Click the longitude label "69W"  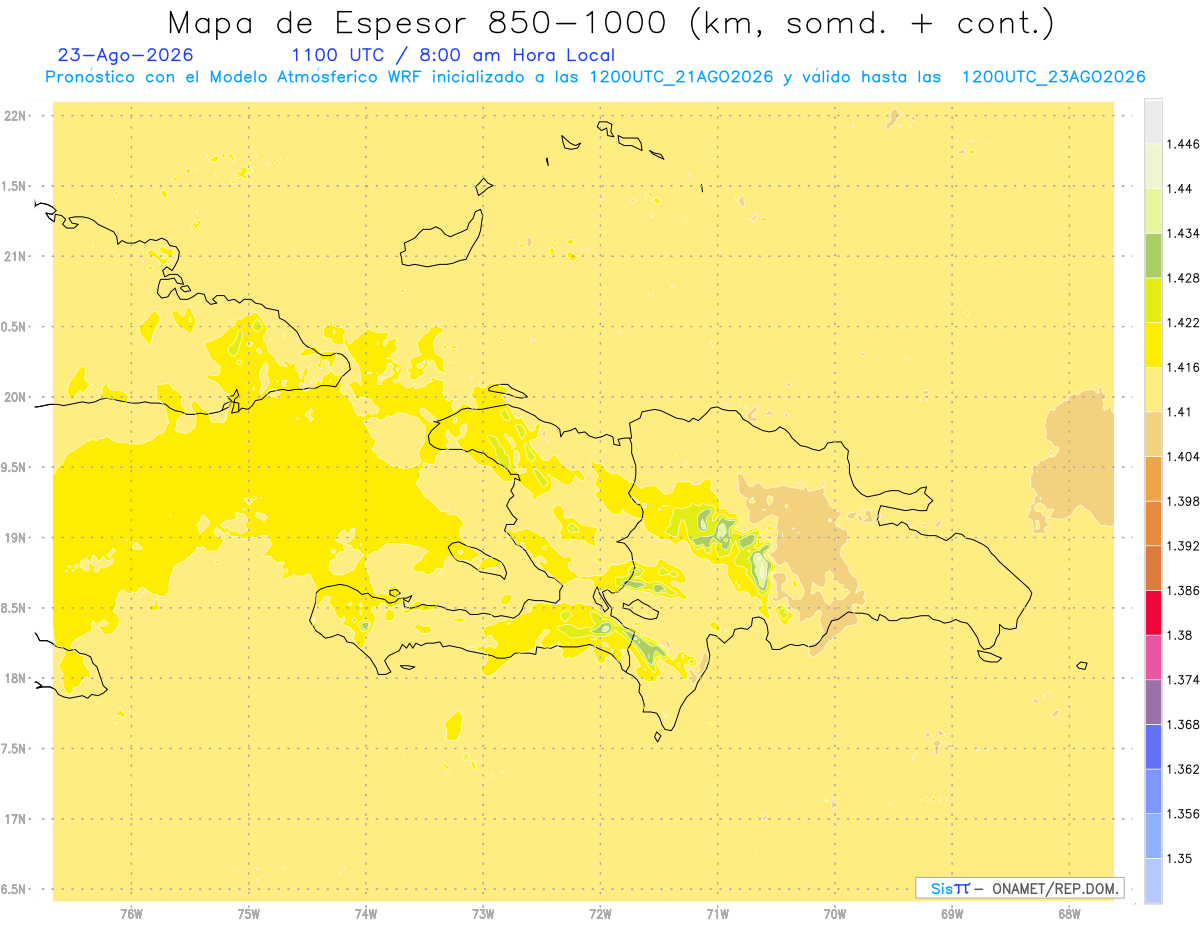pos(952,913)
